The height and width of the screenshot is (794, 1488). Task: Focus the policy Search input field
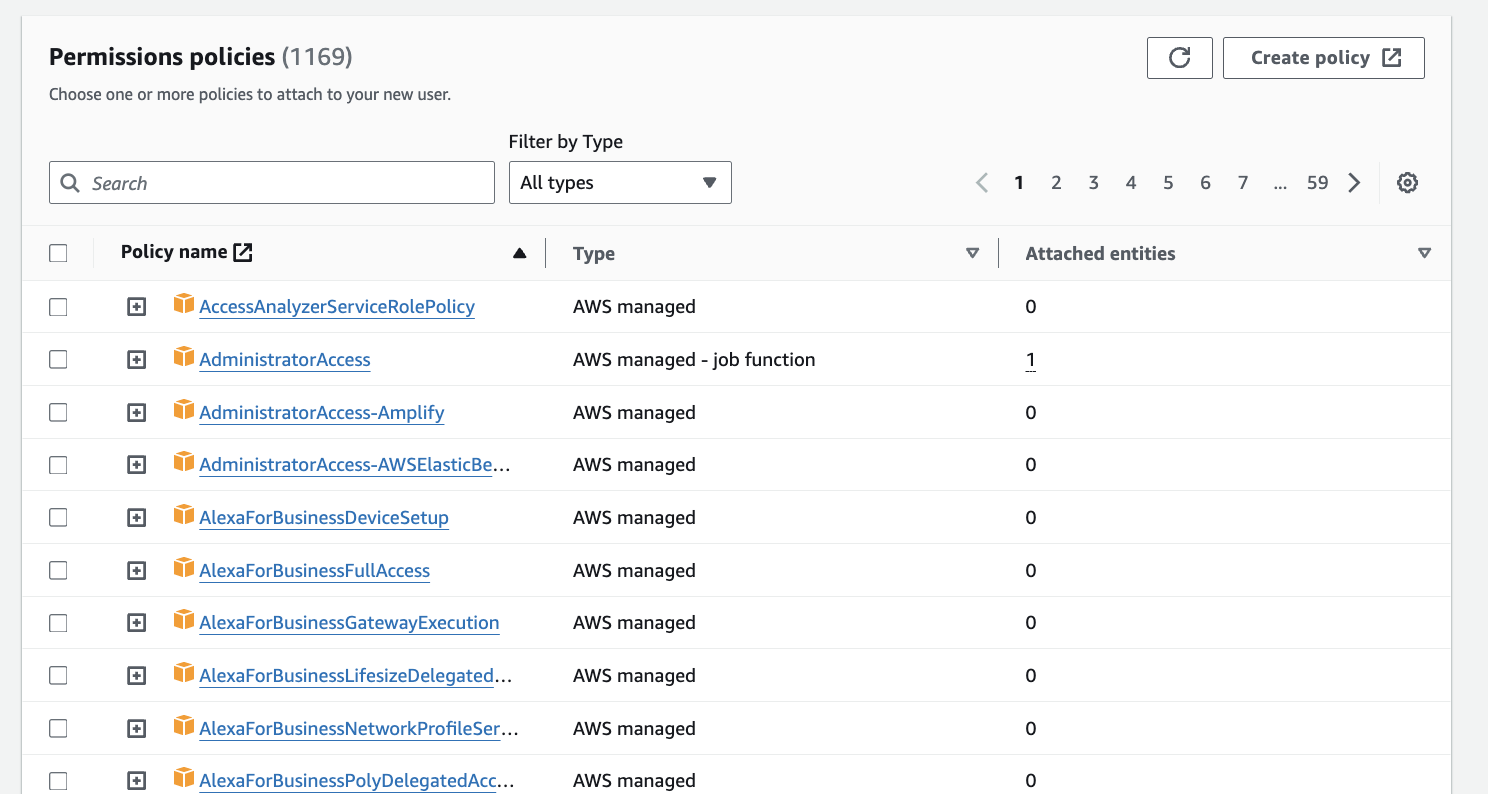click(x=272, y=183)
